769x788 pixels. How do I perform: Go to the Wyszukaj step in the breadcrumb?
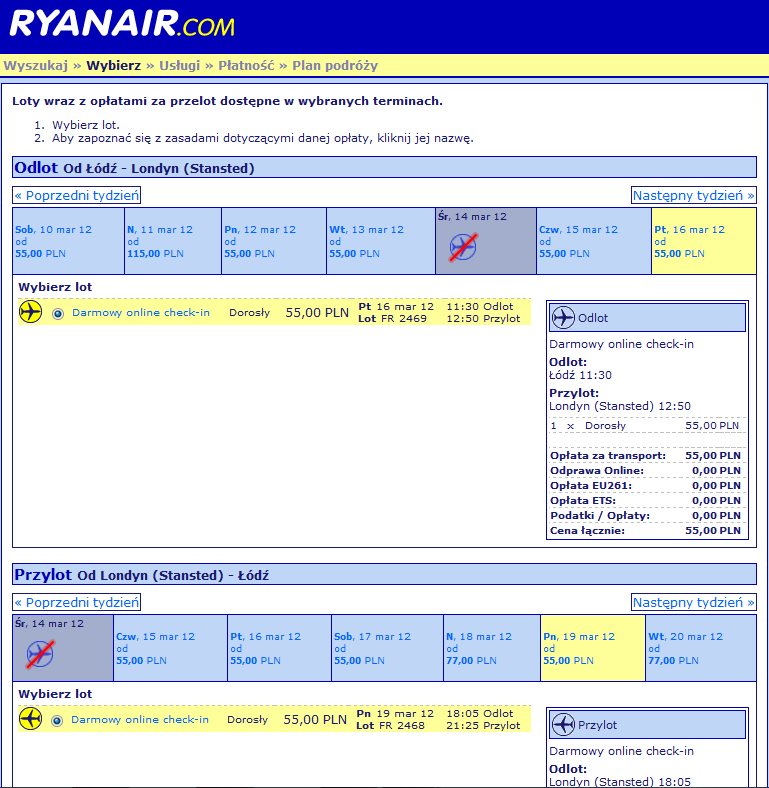(36, 65)
